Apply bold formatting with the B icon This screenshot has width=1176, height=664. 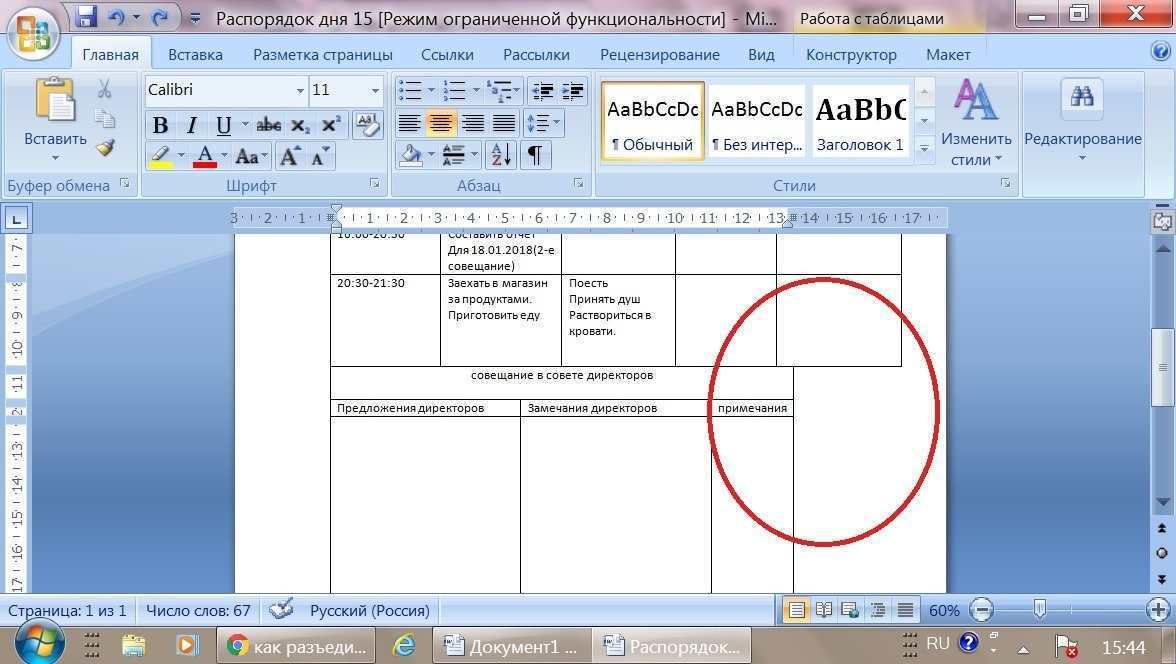[x=161, y=124]
